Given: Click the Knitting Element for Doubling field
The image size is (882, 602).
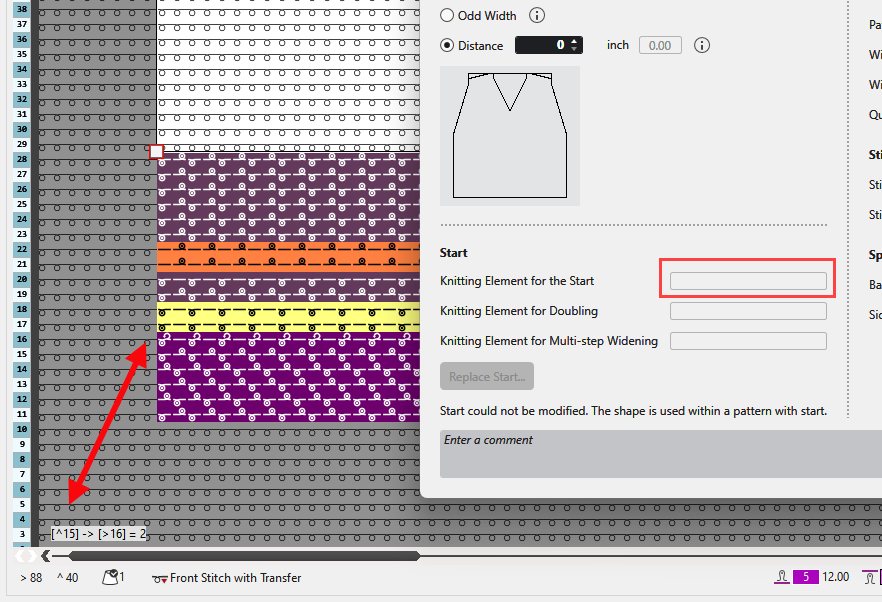Looking at the screenshot, I should [x=747, y=311].
